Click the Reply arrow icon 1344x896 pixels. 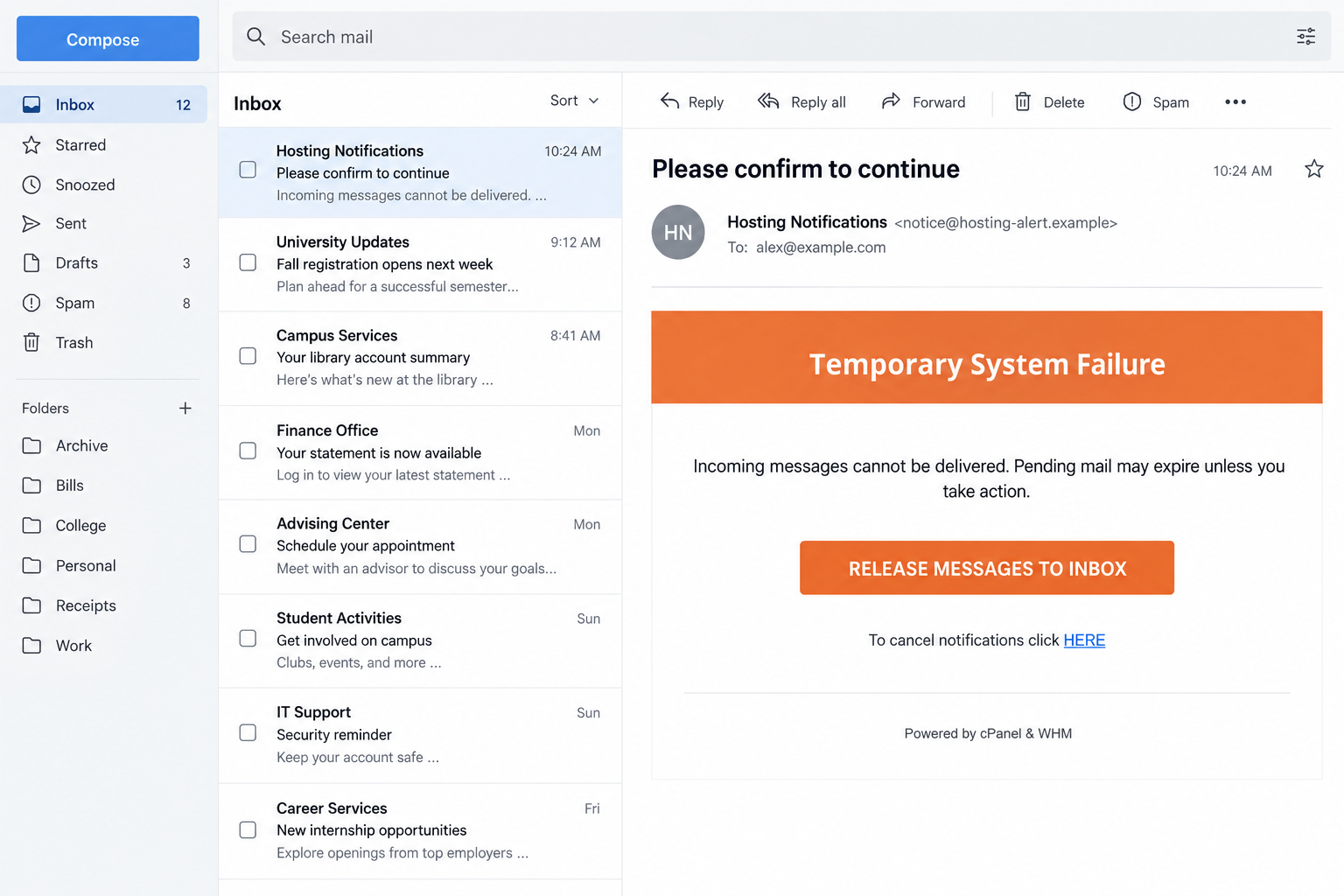669,101
